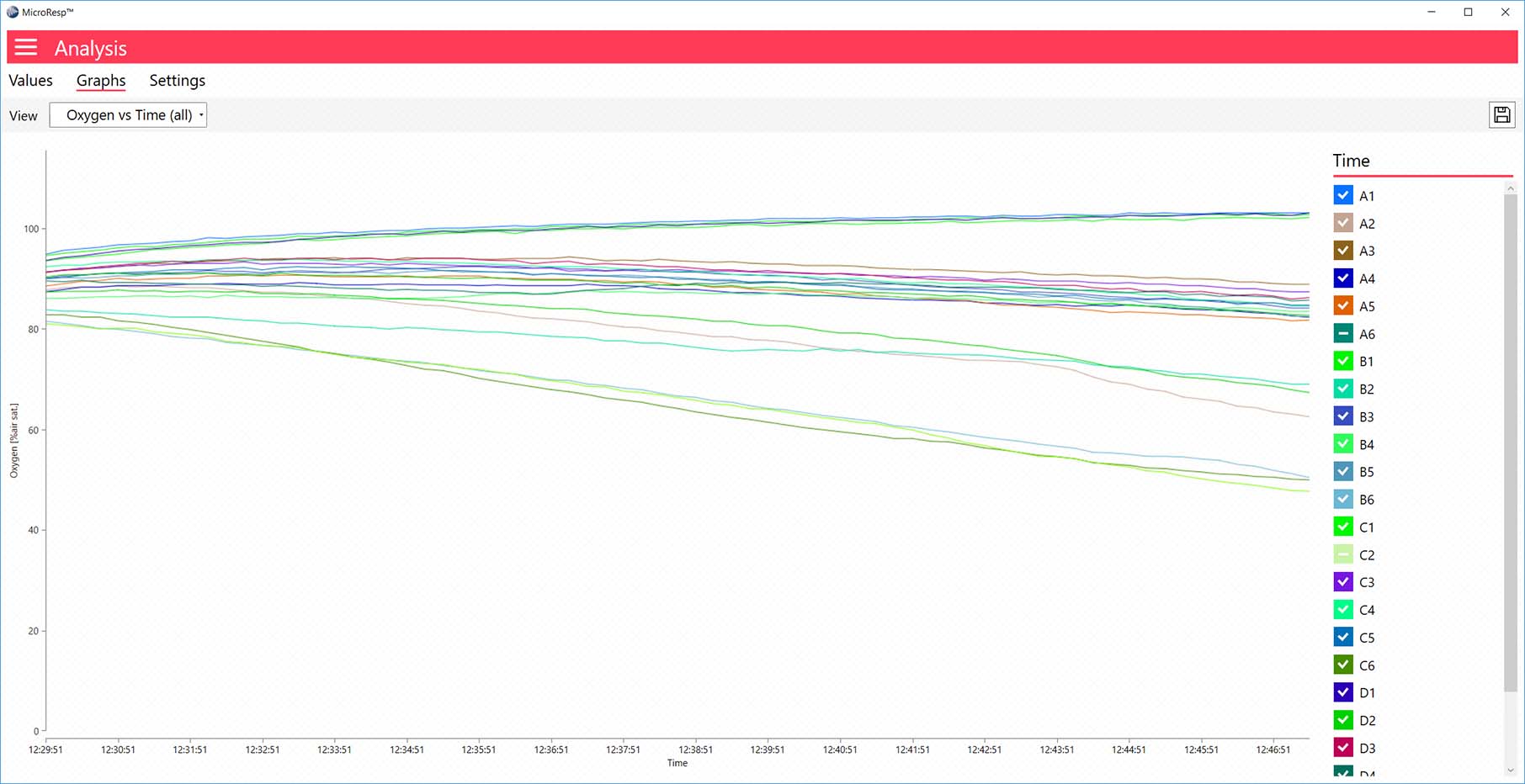1525x784 pixels.
Task: Click the 12:29:51 time axis label
Action: click(x=45, y=750)
